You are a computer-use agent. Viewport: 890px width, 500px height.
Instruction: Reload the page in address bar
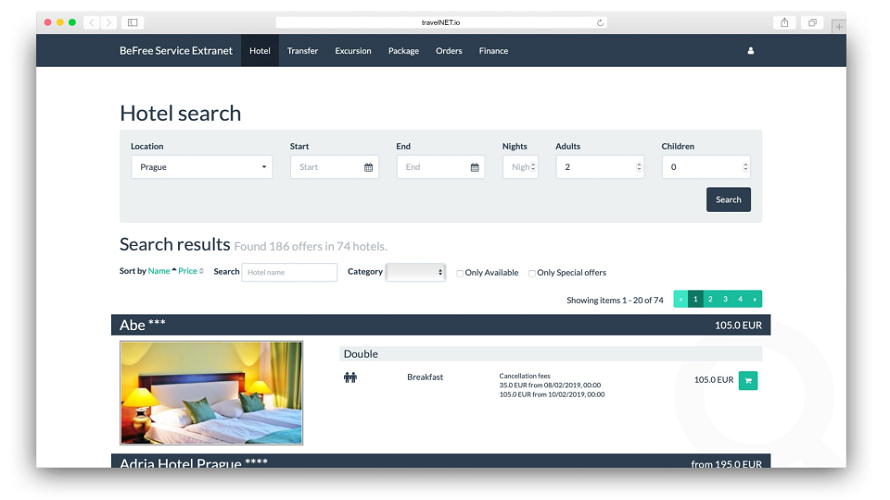[600, 23]
